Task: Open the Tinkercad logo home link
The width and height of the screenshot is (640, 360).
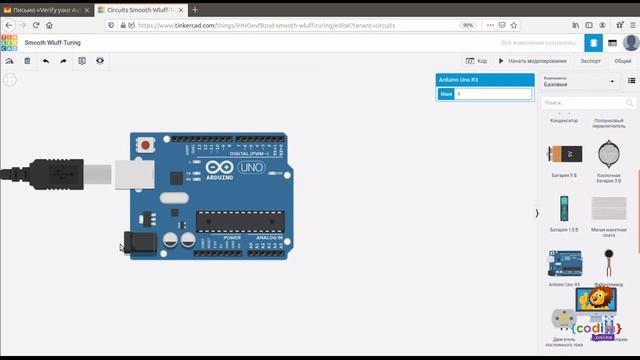Action: (x=9, y=42)
